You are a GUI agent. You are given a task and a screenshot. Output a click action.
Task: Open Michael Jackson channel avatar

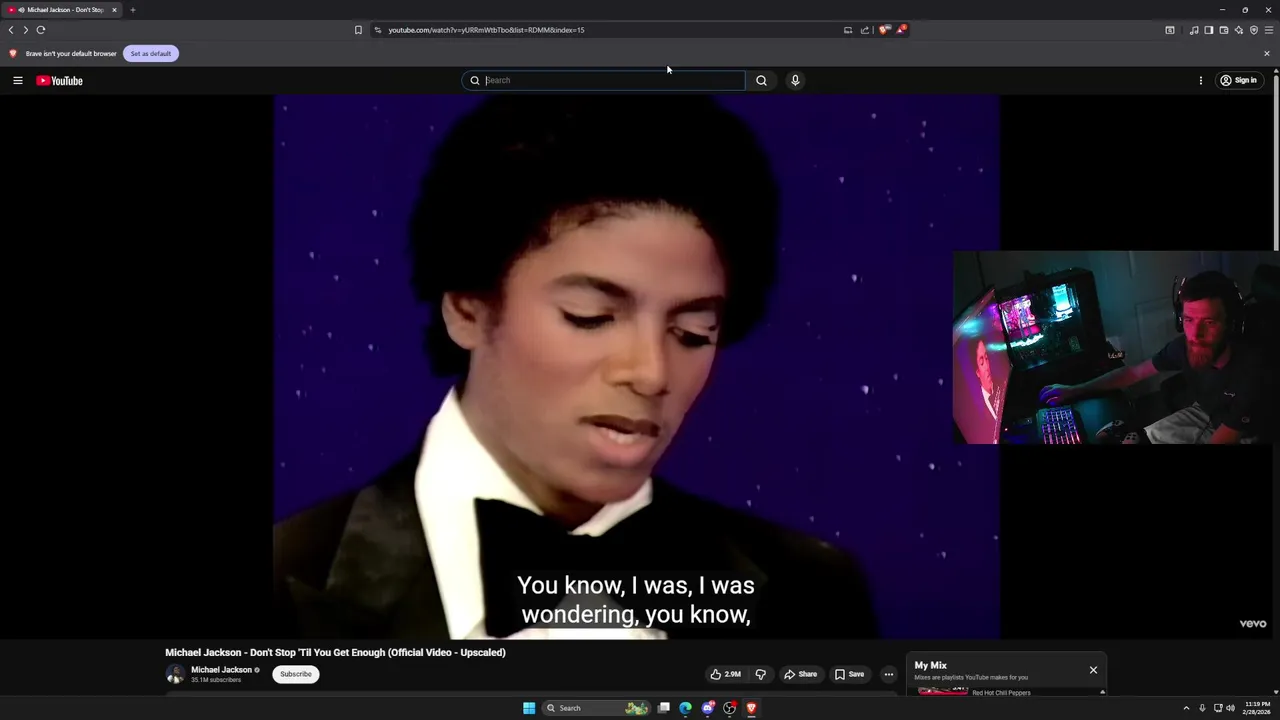[175, 674]
